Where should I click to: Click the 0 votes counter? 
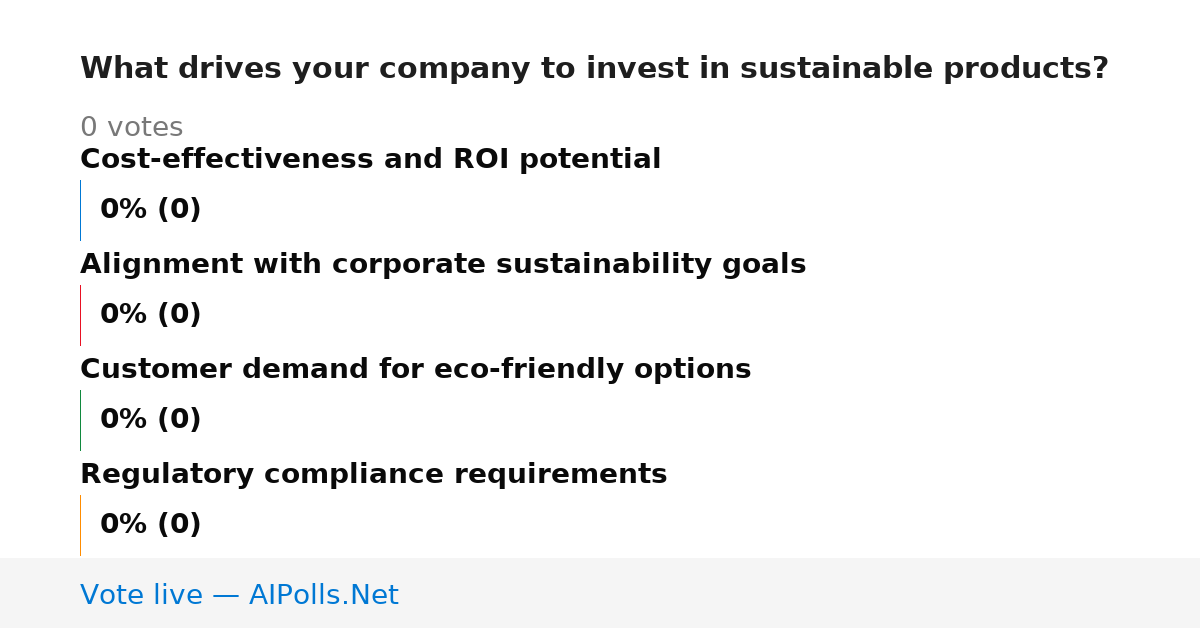coord(131,128)
